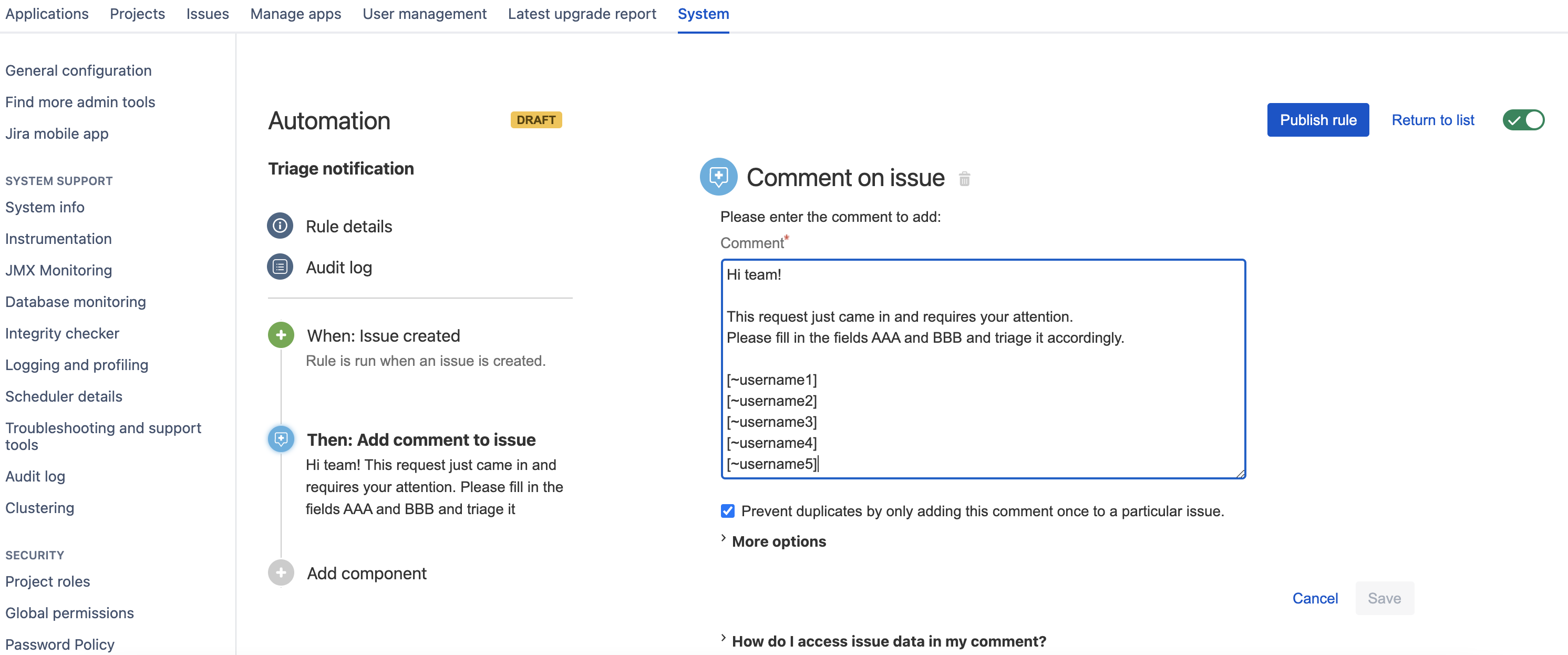Click the Audit log list icon
Viewport: 1568px width, 655px height.
pos(280,267)
